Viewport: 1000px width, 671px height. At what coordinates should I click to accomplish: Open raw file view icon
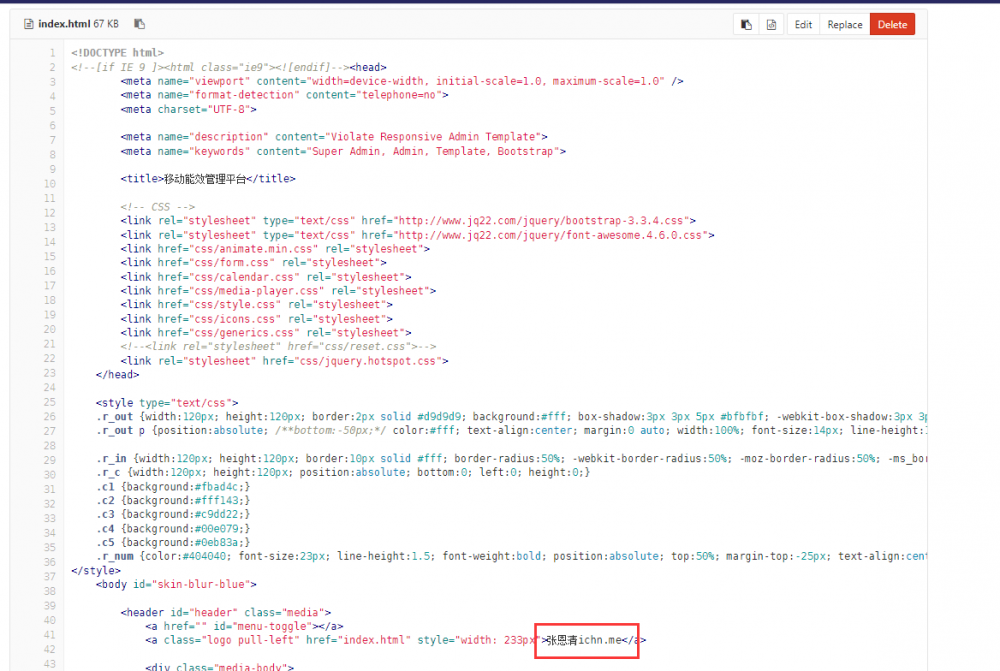772,25
